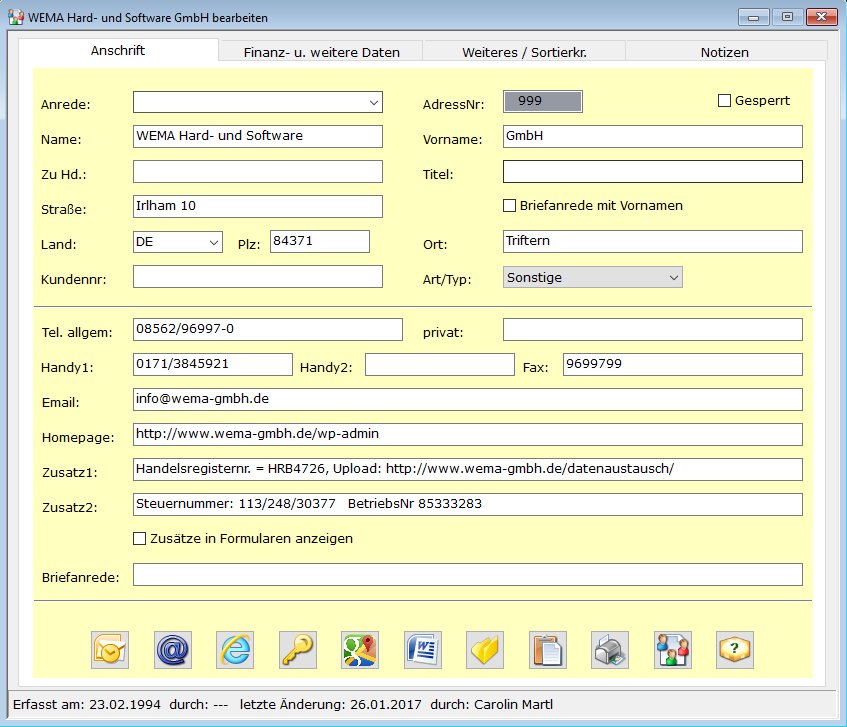Select the Weiteres / Sortierkr. tab
The height and width of the screenshot is (727, 847).
(523, 52)
